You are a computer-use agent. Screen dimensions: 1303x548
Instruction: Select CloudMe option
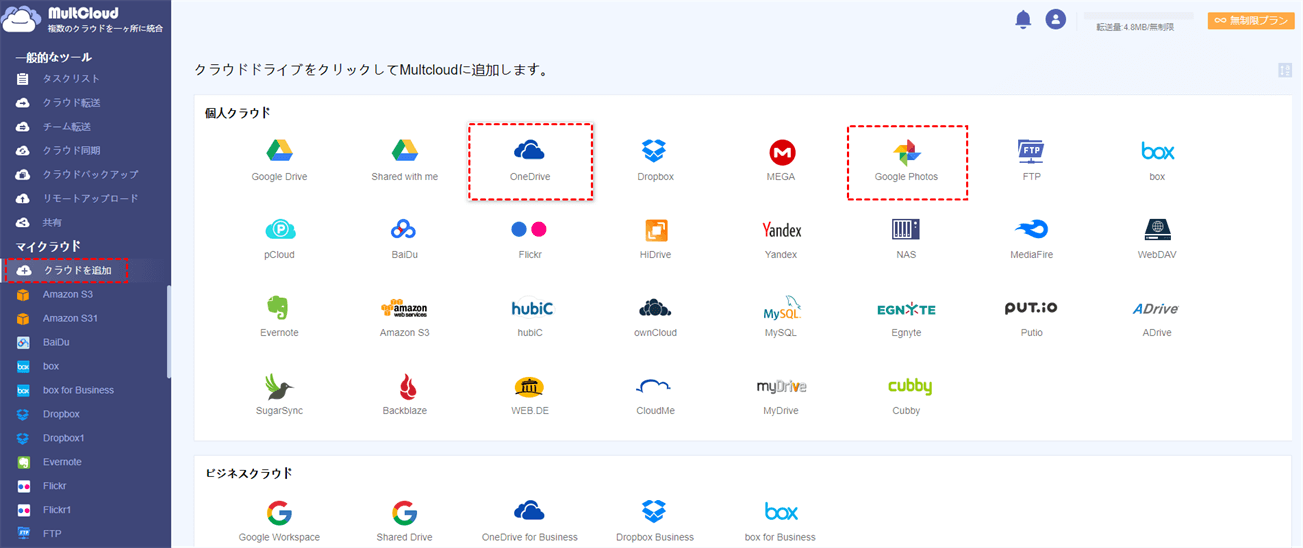[655, 394]
